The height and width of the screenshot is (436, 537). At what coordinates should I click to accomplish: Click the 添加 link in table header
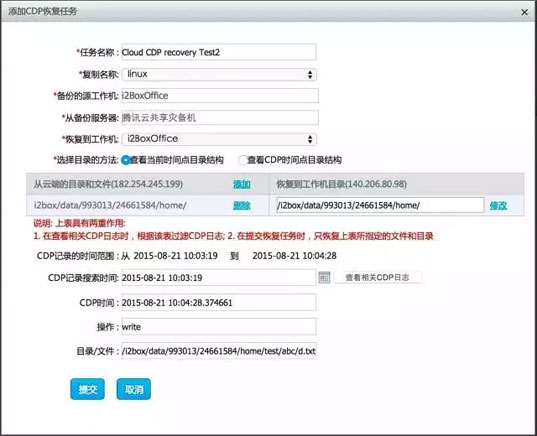241,184
